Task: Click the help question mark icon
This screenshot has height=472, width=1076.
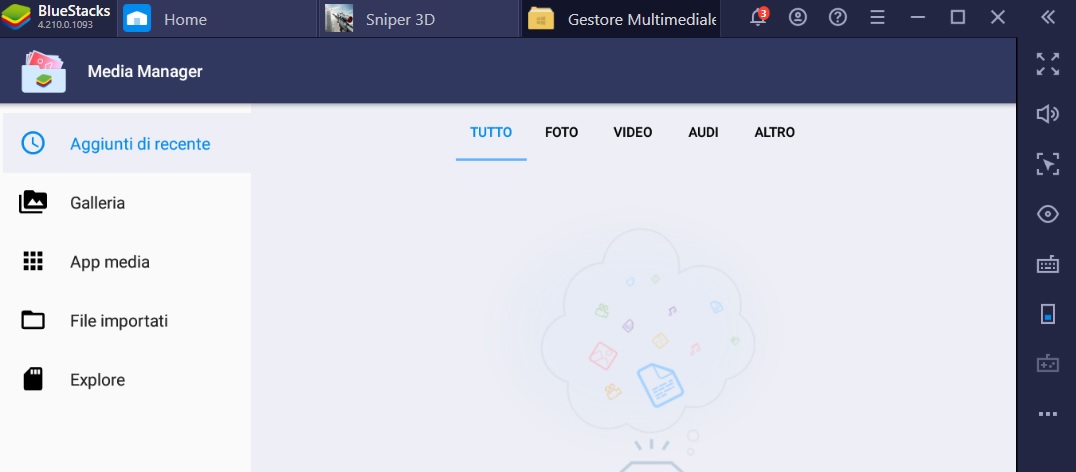Action: (838, 18)
